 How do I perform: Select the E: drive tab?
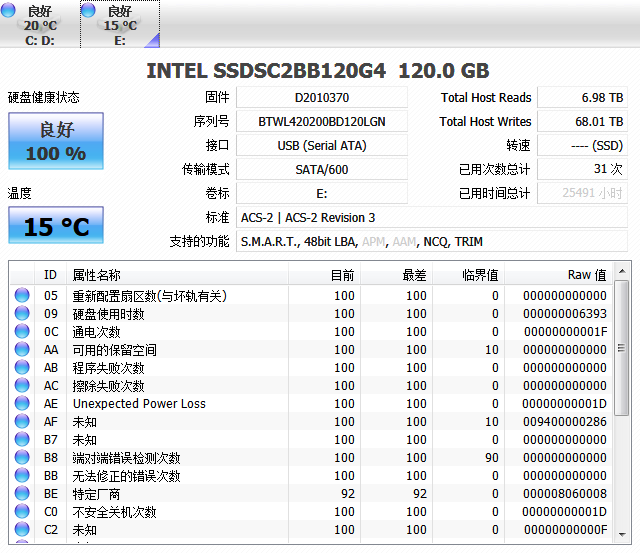120,24
